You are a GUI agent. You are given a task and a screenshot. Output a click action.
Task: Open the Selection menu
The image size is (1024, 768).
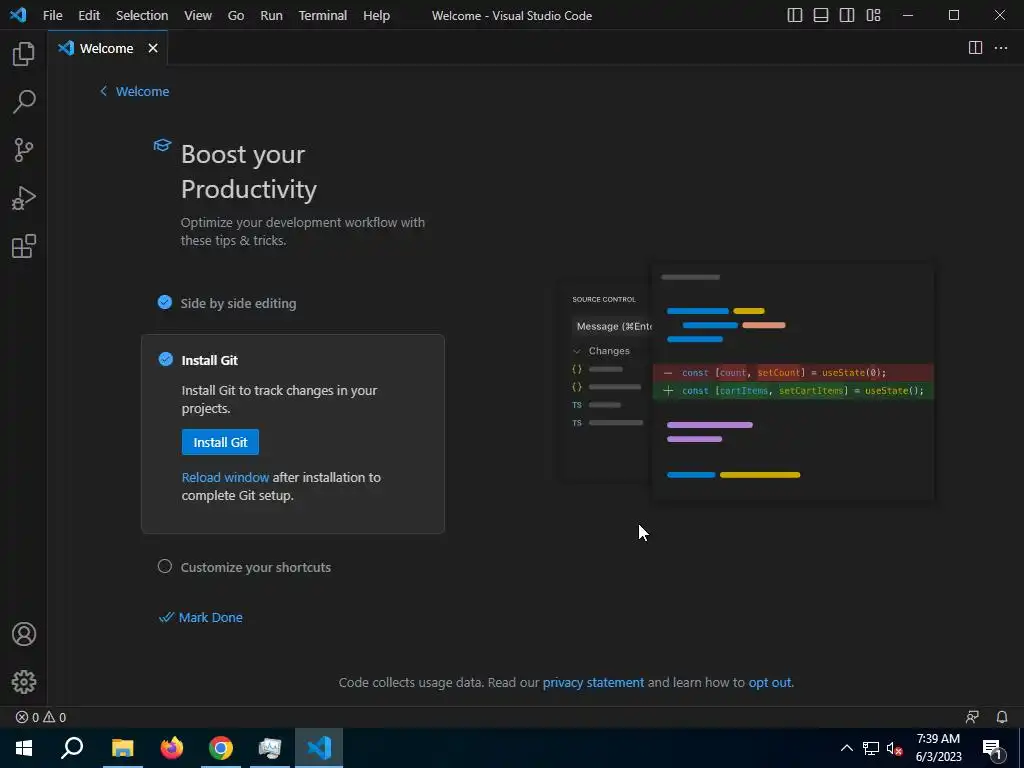(x=142, y=15)
